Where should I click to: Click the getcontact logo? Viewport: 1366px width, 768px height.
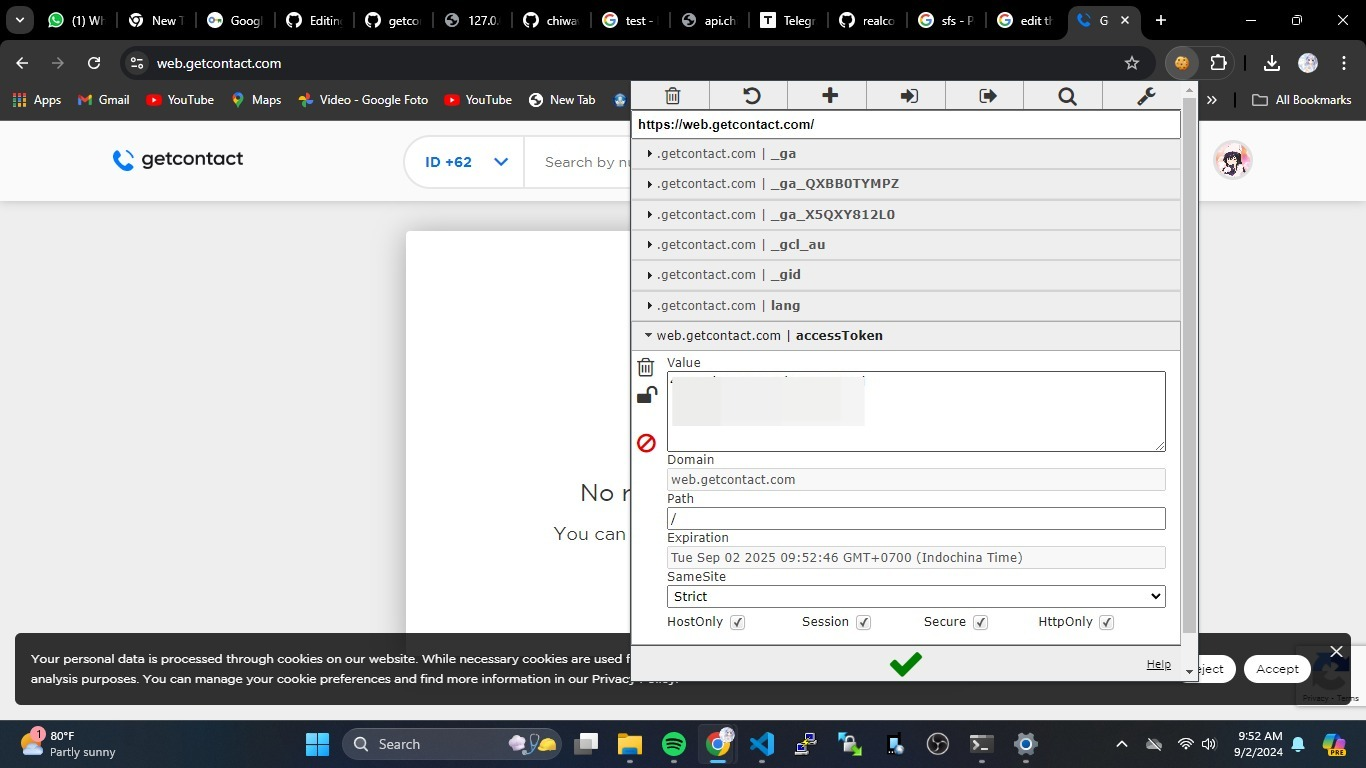(x=178, y=159)
